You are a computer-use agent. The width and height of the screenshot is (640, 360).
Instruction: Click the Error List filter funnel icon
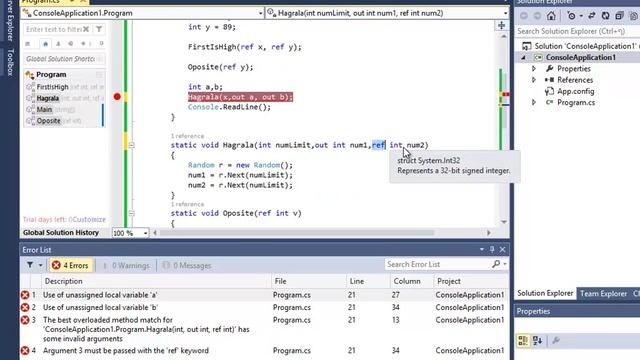[x=30, y=265]
